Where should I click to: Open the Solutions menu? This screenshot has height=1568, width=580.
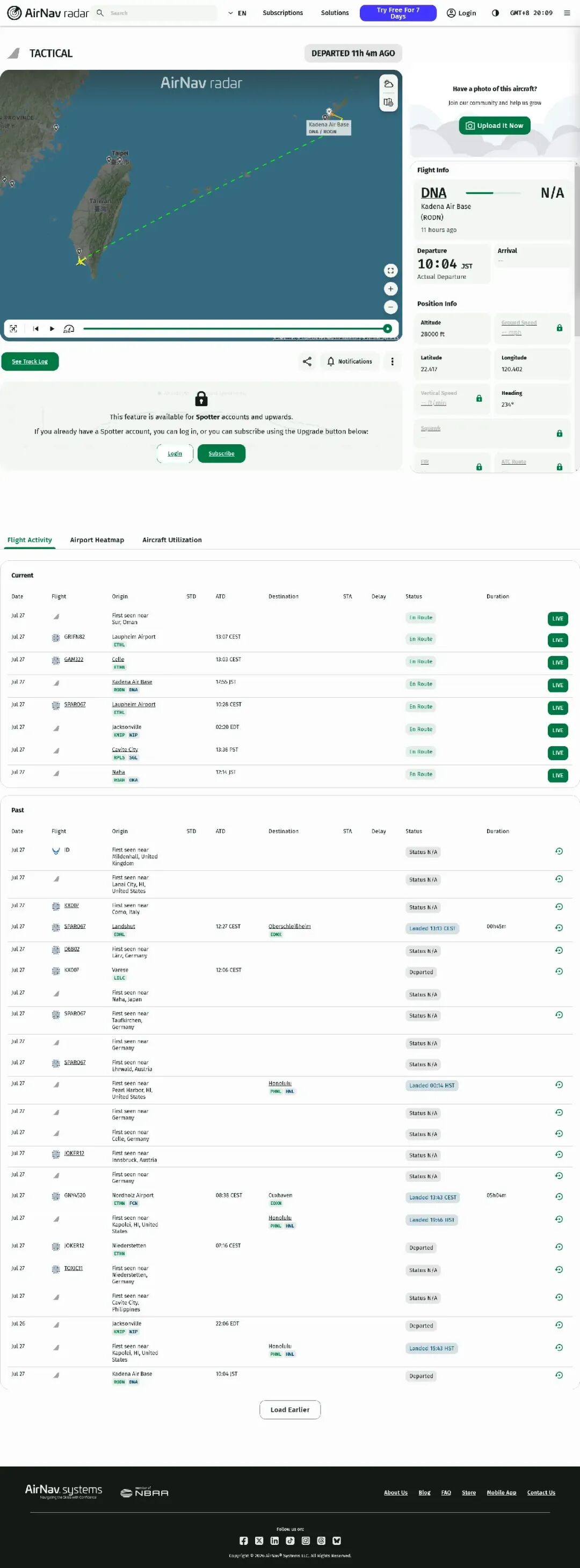coord(335,13)
